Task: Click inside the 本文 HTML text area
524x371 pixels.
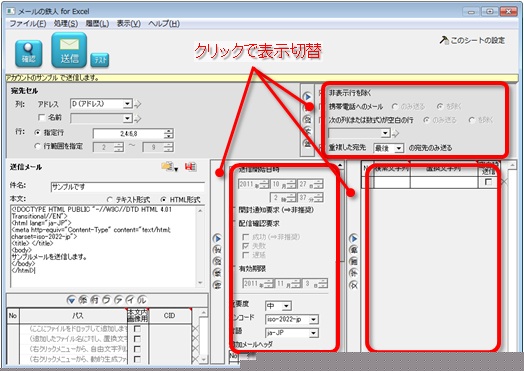Action: coord(104,247)
